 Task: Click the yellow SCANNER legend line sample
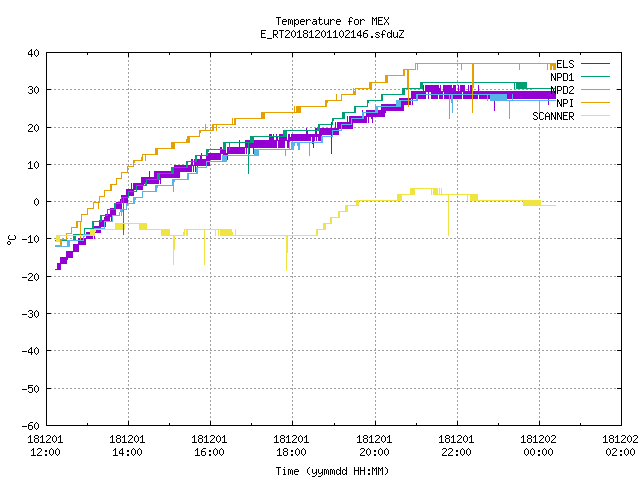(596, 116)
